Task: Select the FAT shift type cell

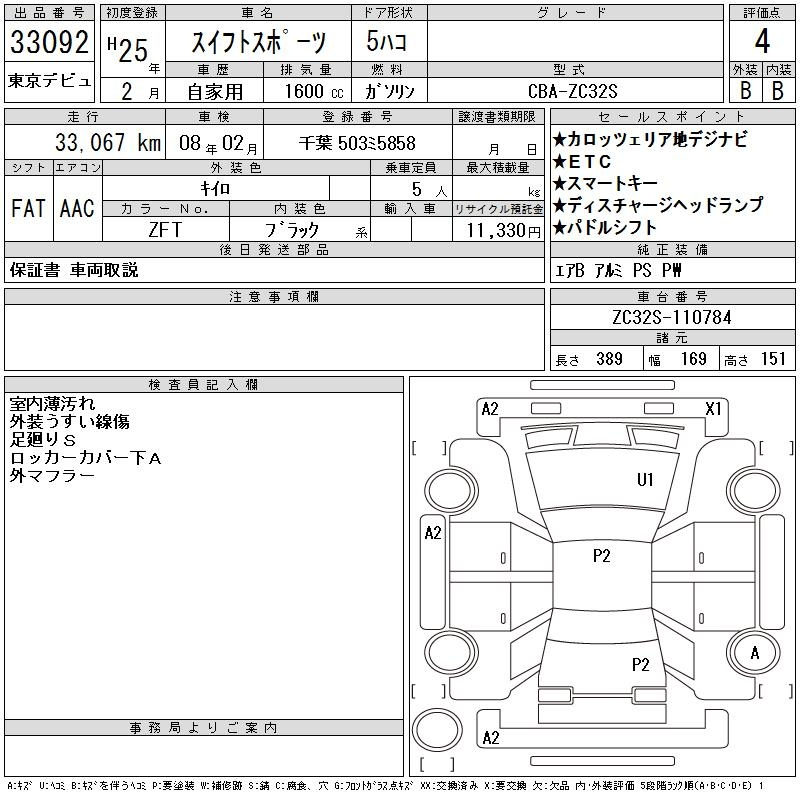Action: (28, 208)
